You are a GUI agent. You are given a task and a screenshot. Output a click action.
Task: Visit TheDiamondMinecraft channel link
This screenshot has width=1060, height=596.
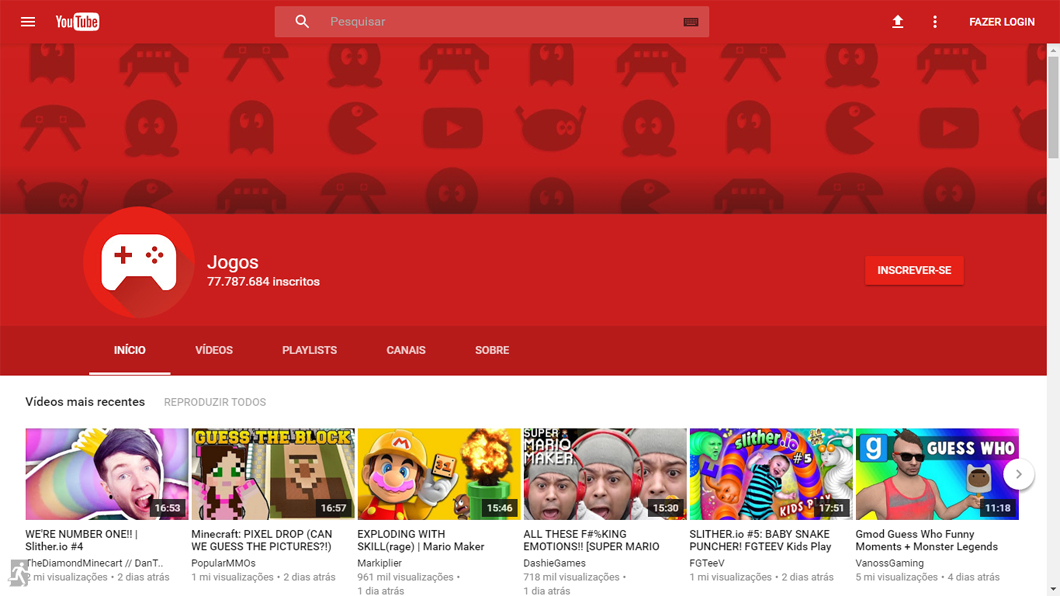tap(94, 563)
